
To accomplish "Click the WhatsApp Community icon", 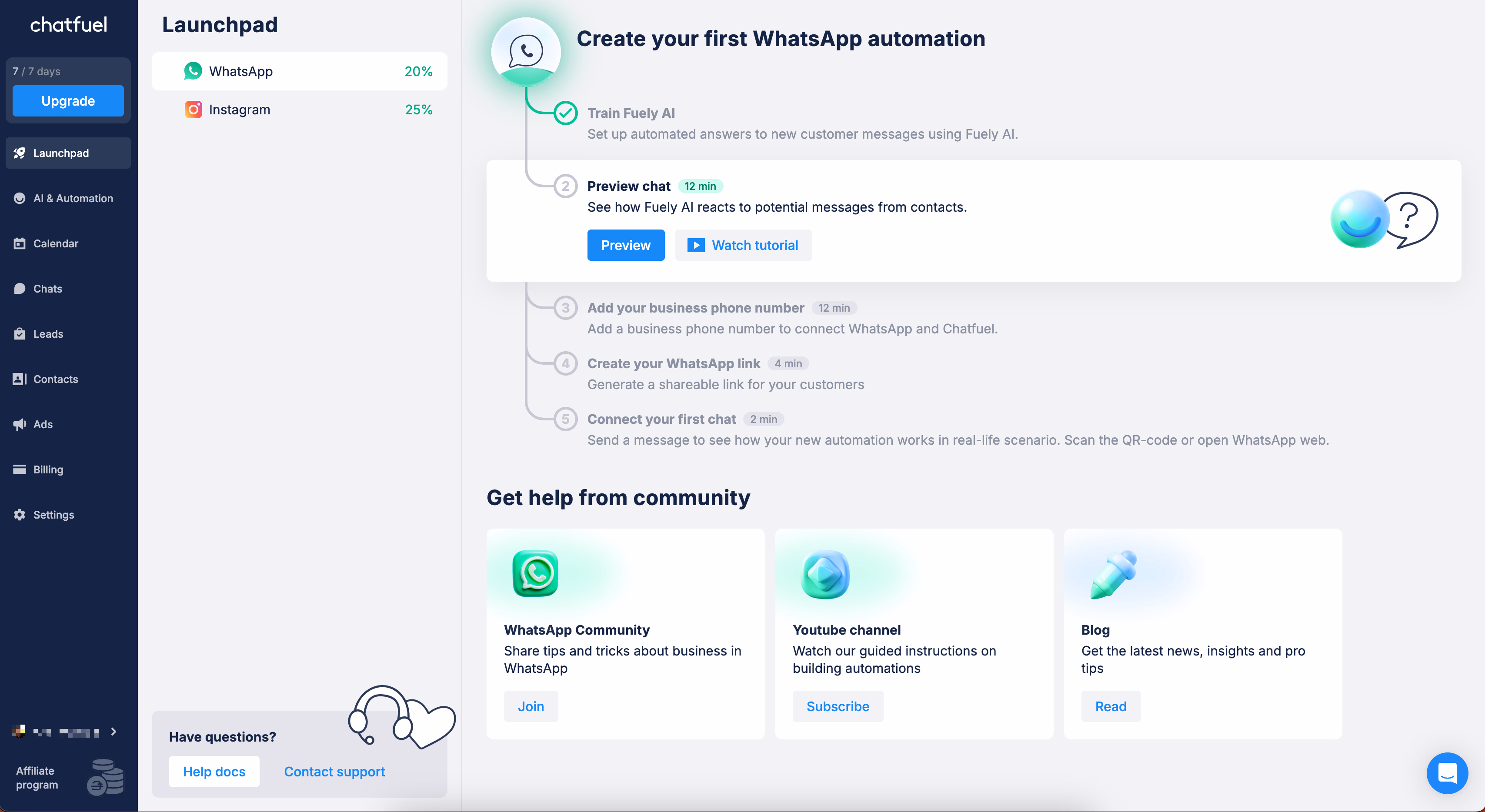I will coord(535,573).
